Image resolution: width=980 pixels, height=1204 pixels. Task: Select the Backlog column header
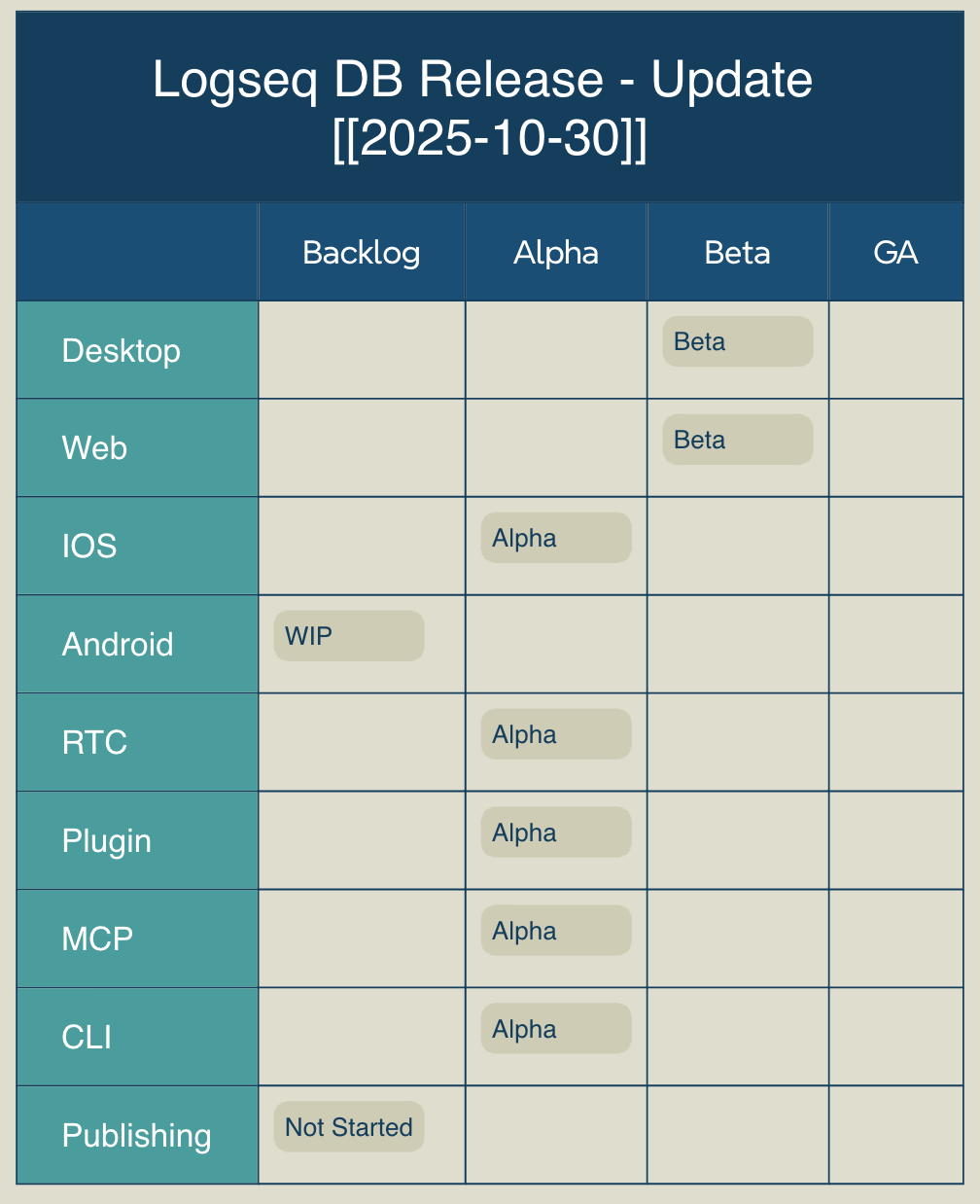pyautogui.click(x=361, y=253)
